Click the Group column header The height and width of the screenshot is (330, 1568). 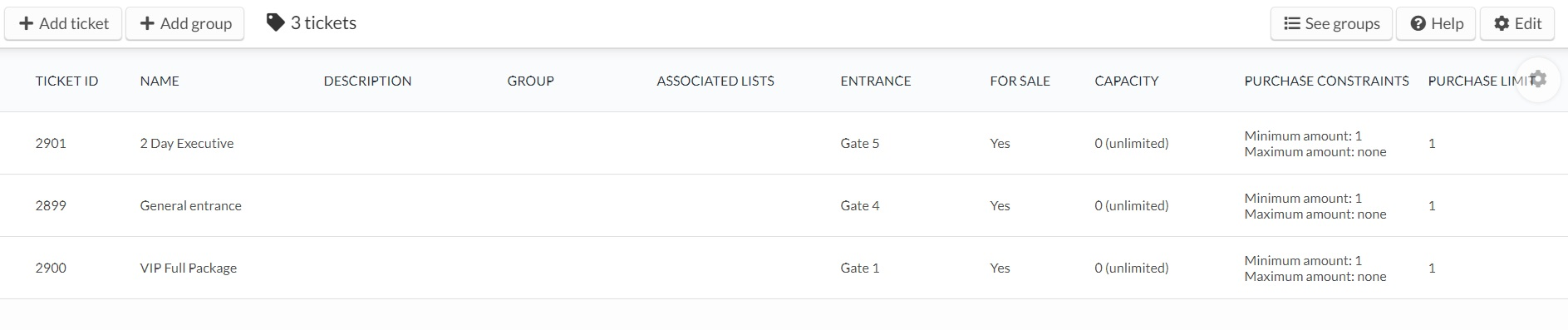coord(530,81)
